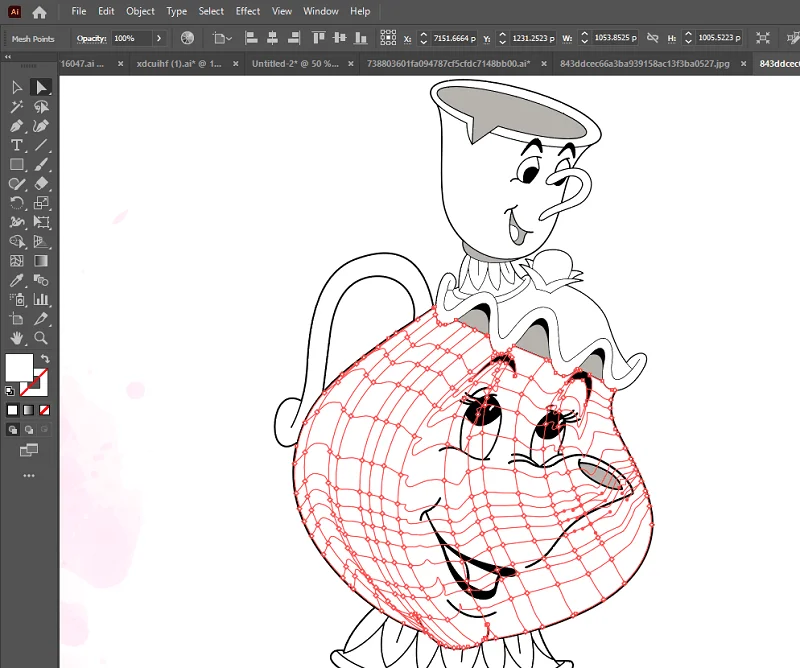
Task: Pick the Lasso tool
Action: click(41, 107)
